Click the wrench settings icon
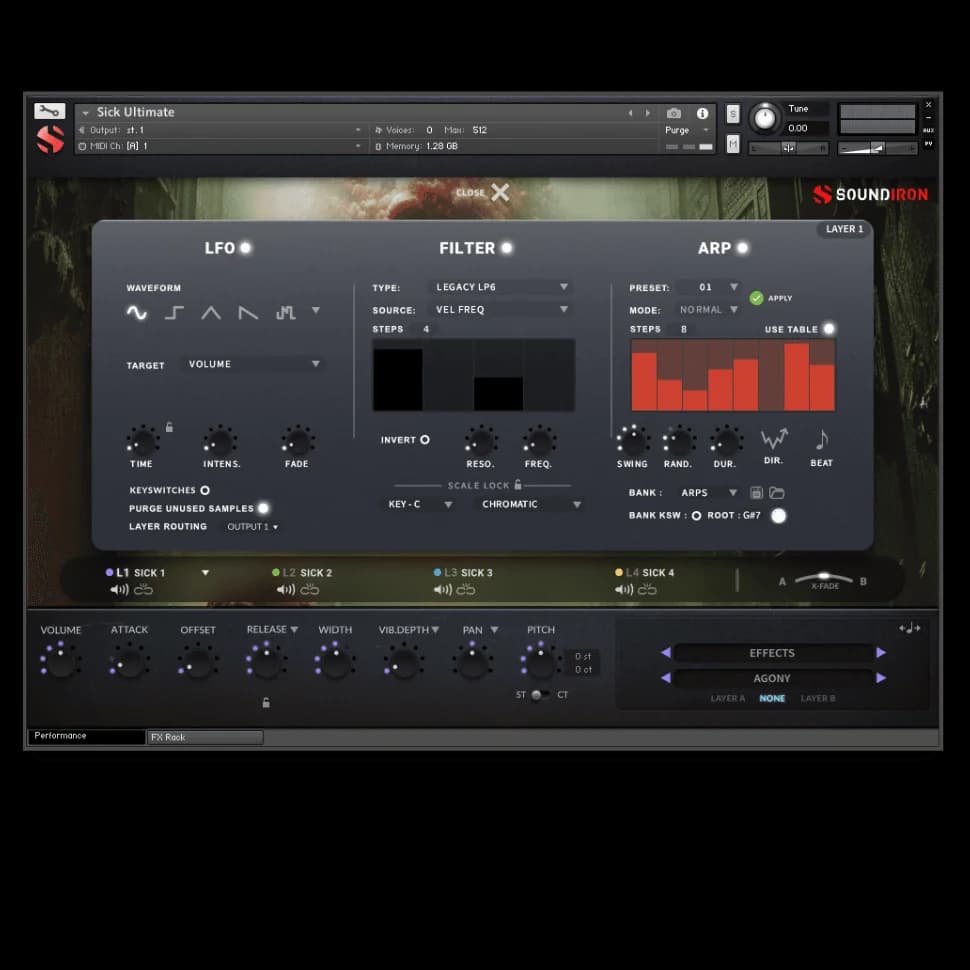 coord(49,111)
